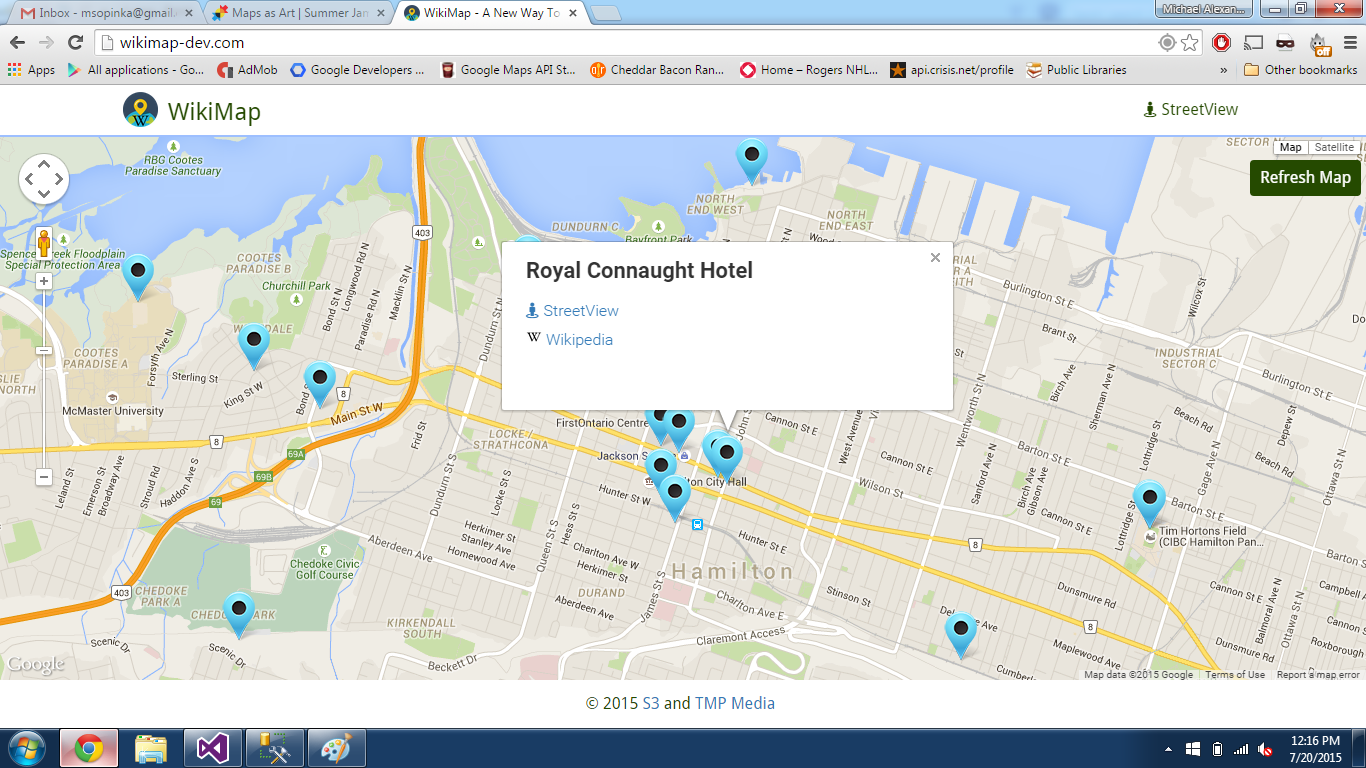The height and width of the screenshot is (768, 1366).
Task: Open the Cheddar Bacon Ranch bookmark
Action: 657,70
